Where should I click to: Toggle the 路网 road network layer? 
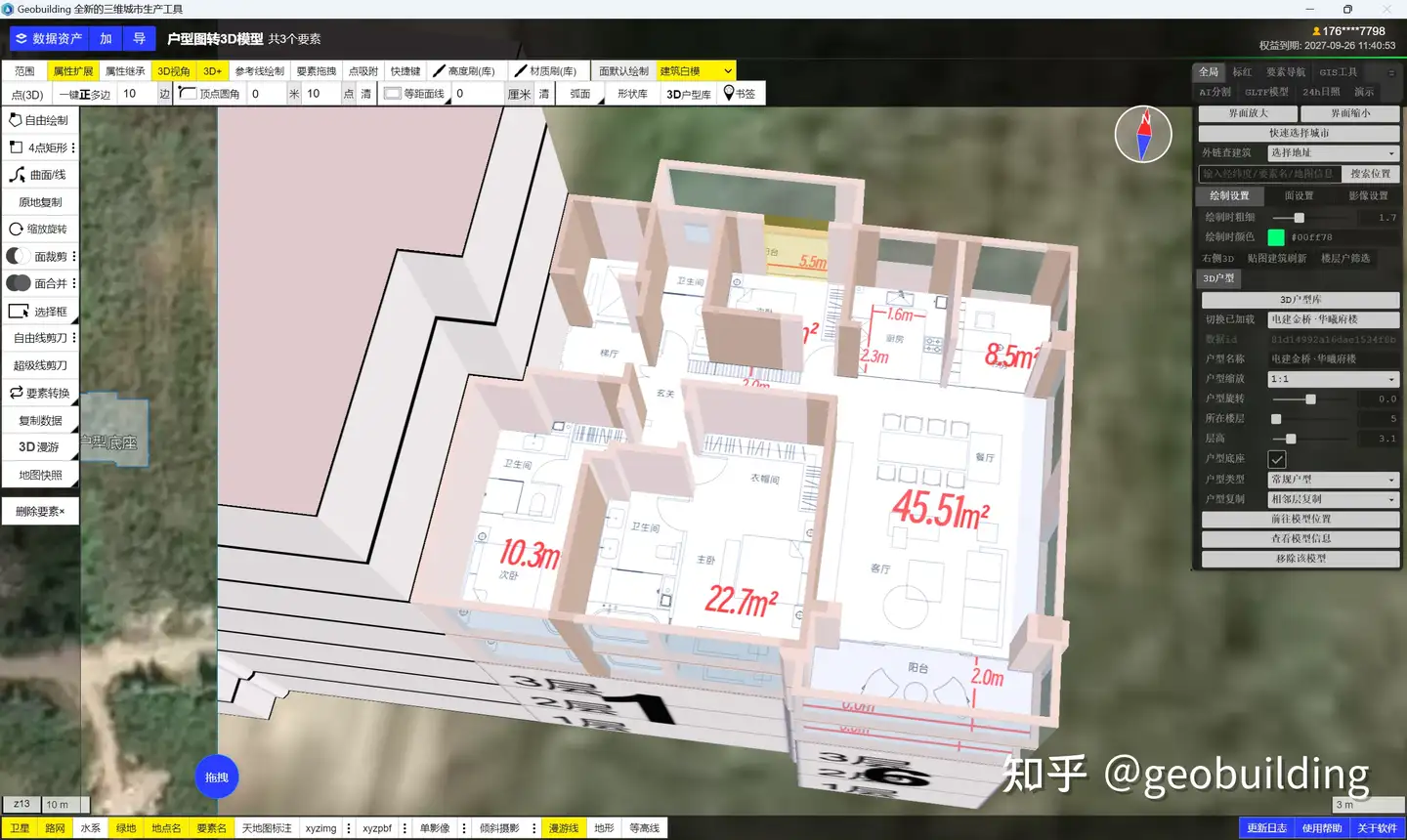coord(55,828)
